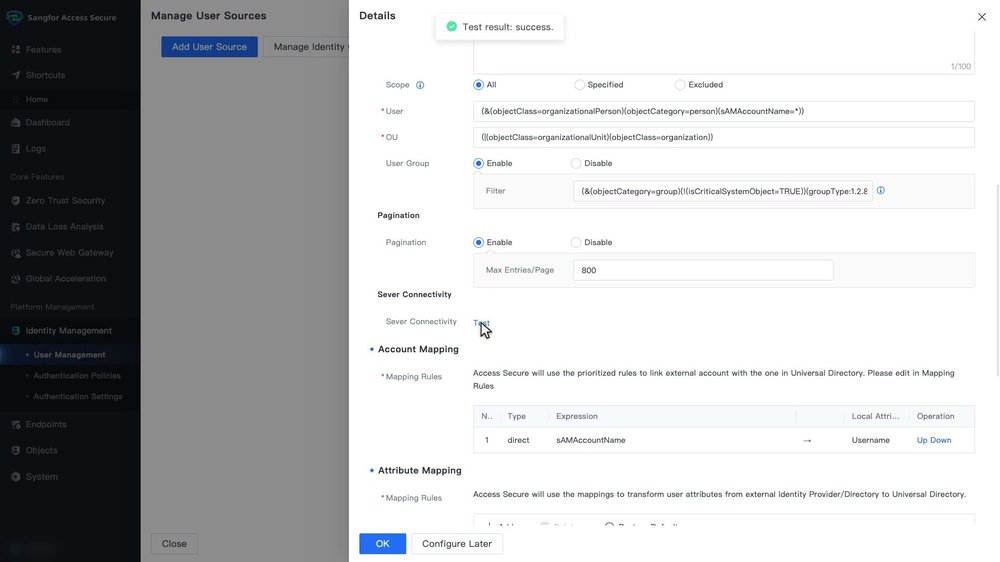Click the OU filter input field
This screenshot has height=562, width=1000.
[723, 137]
